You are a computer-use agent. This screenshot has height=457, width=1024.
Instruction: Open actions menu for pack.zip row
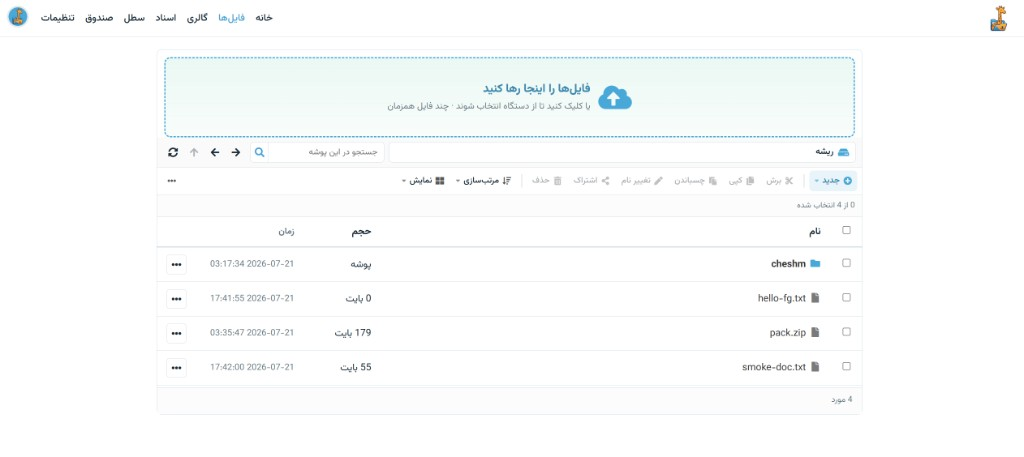176,334
